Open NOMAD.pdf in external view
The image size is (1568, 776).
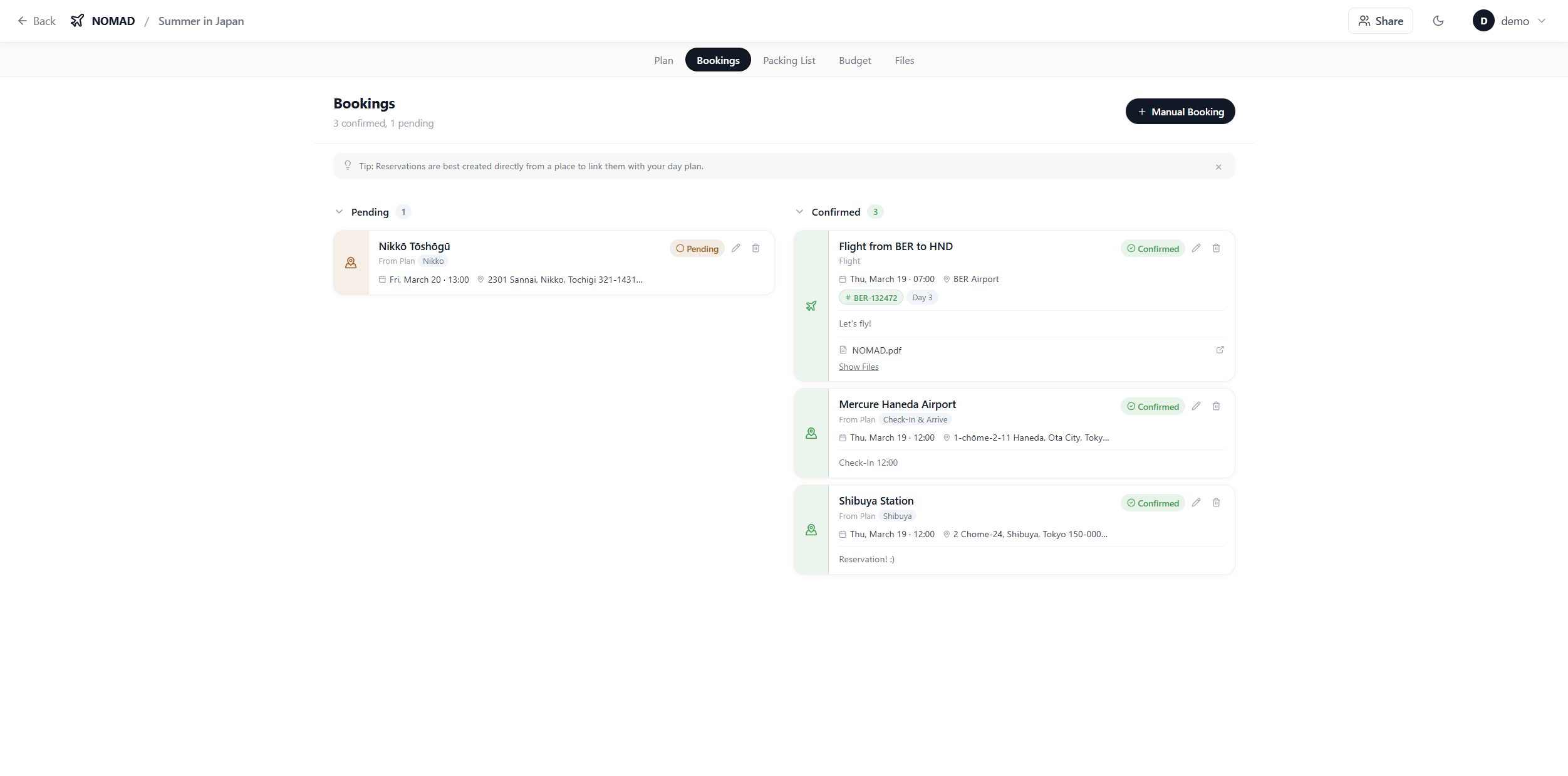point(1220,350)
